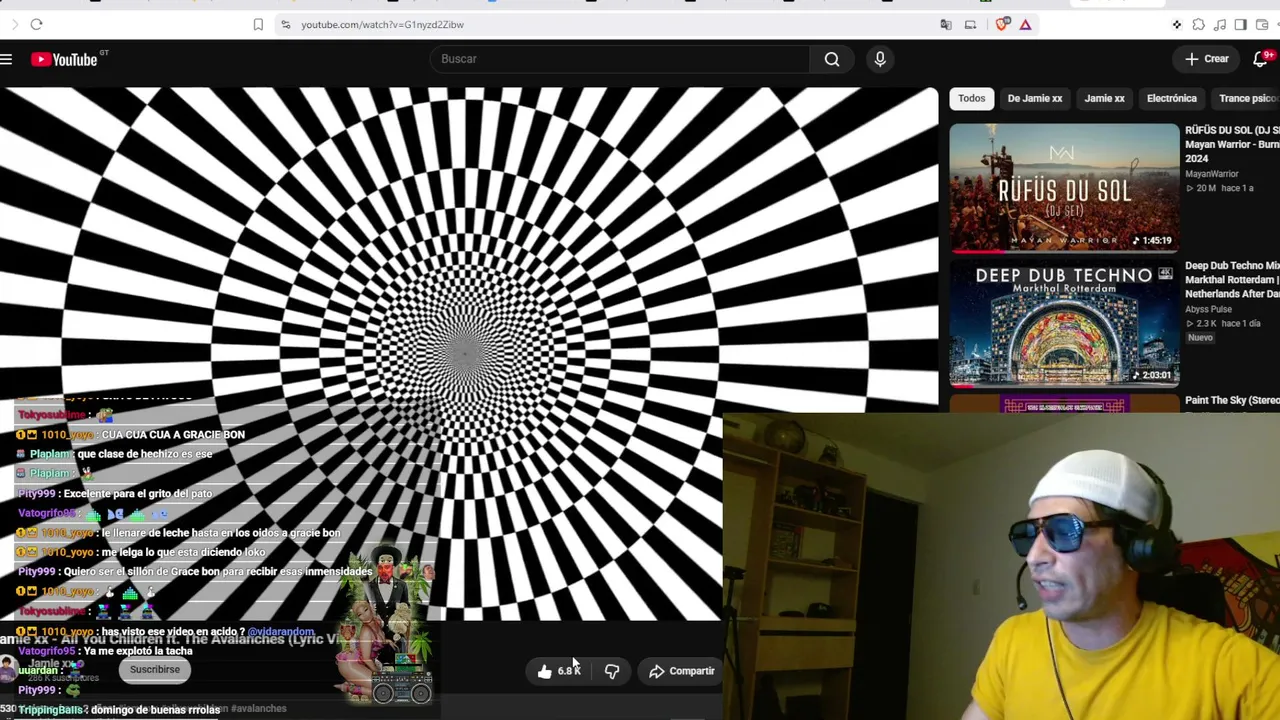This screenshot has width=1280, height=720.
Task: Click the youtube.com address bar URL
Action: (x=382, y=24)
